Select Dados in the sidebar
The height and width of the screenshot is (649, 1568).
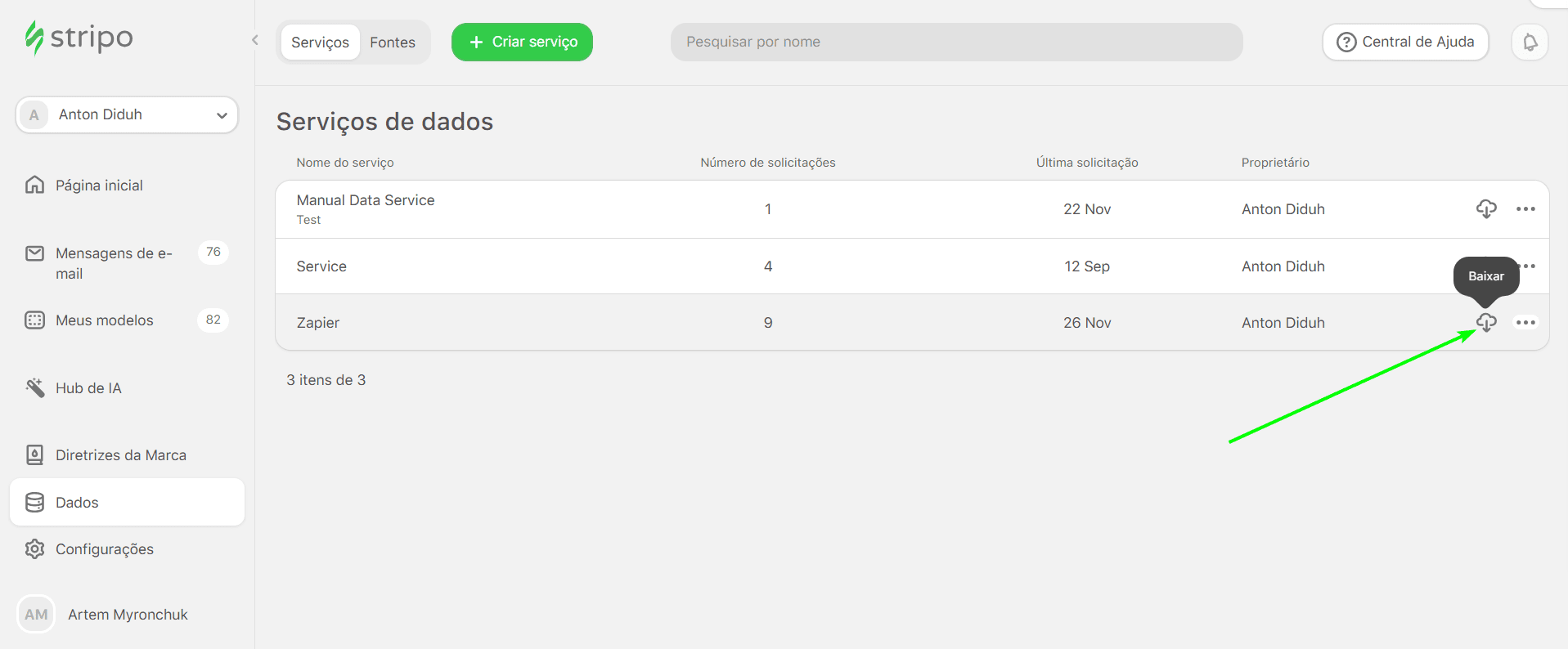[x=127, y=502]
